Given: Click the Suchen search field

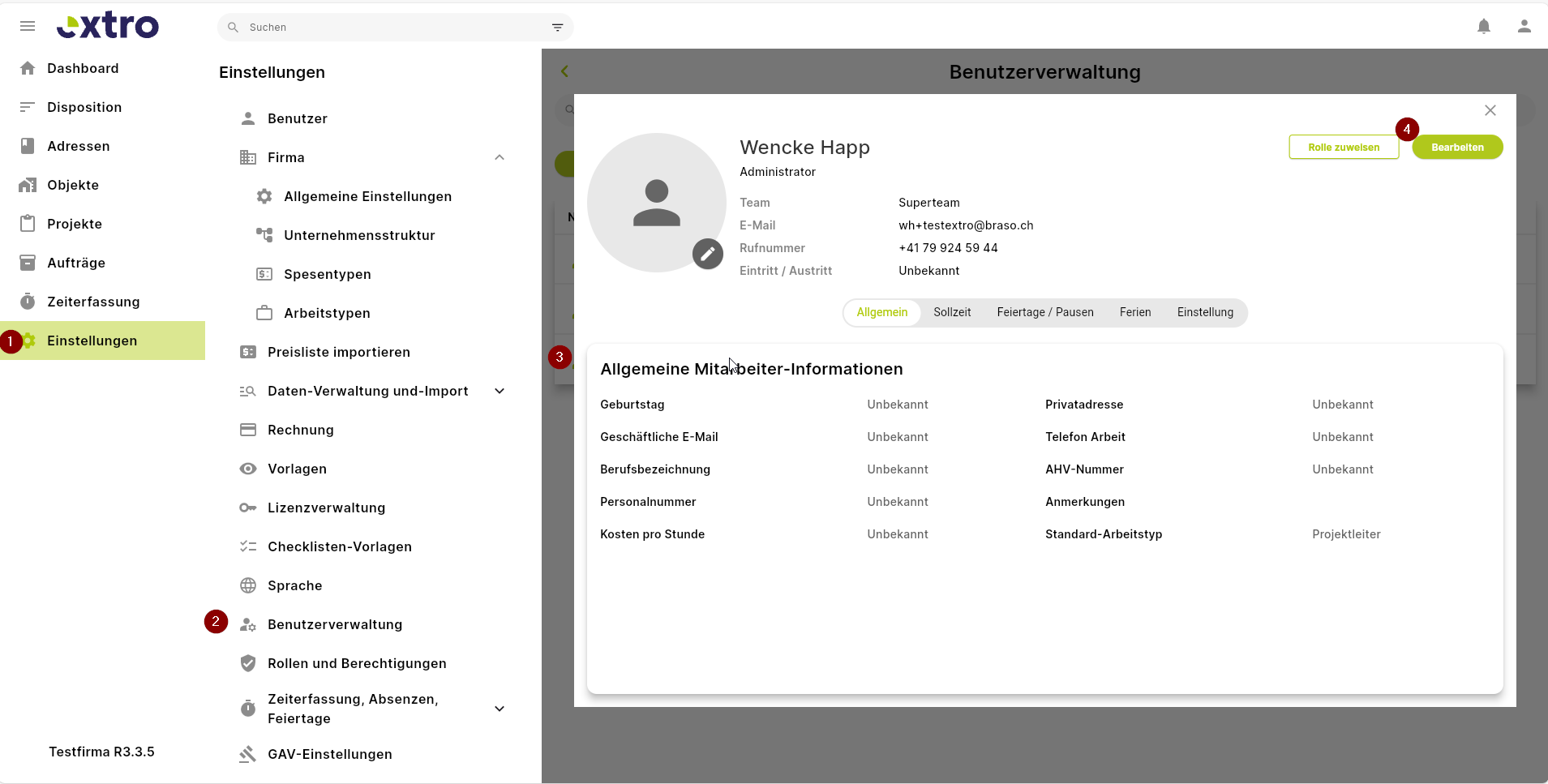Looking at the screenshot, I should [396, 28].
